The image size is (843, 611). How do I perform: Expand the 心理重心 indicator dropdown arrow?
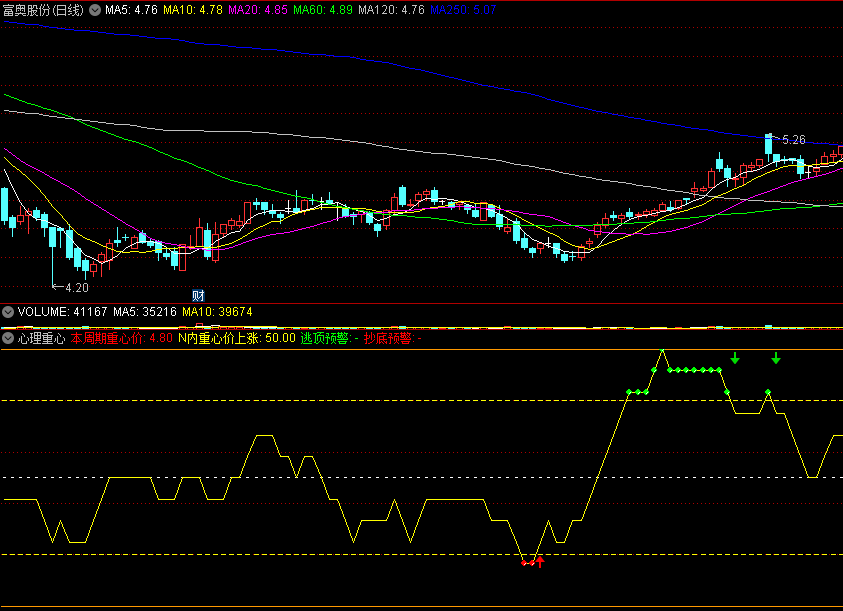tap(8, 338)
